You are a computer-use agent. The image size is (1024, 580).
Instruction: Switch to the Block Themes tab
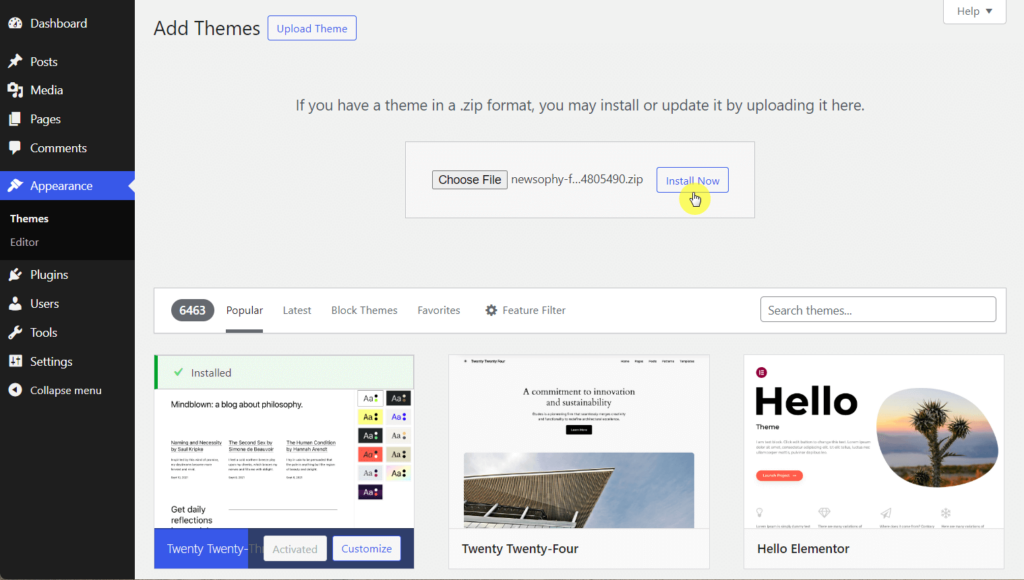pyautogui.click(x=364, y=310)
